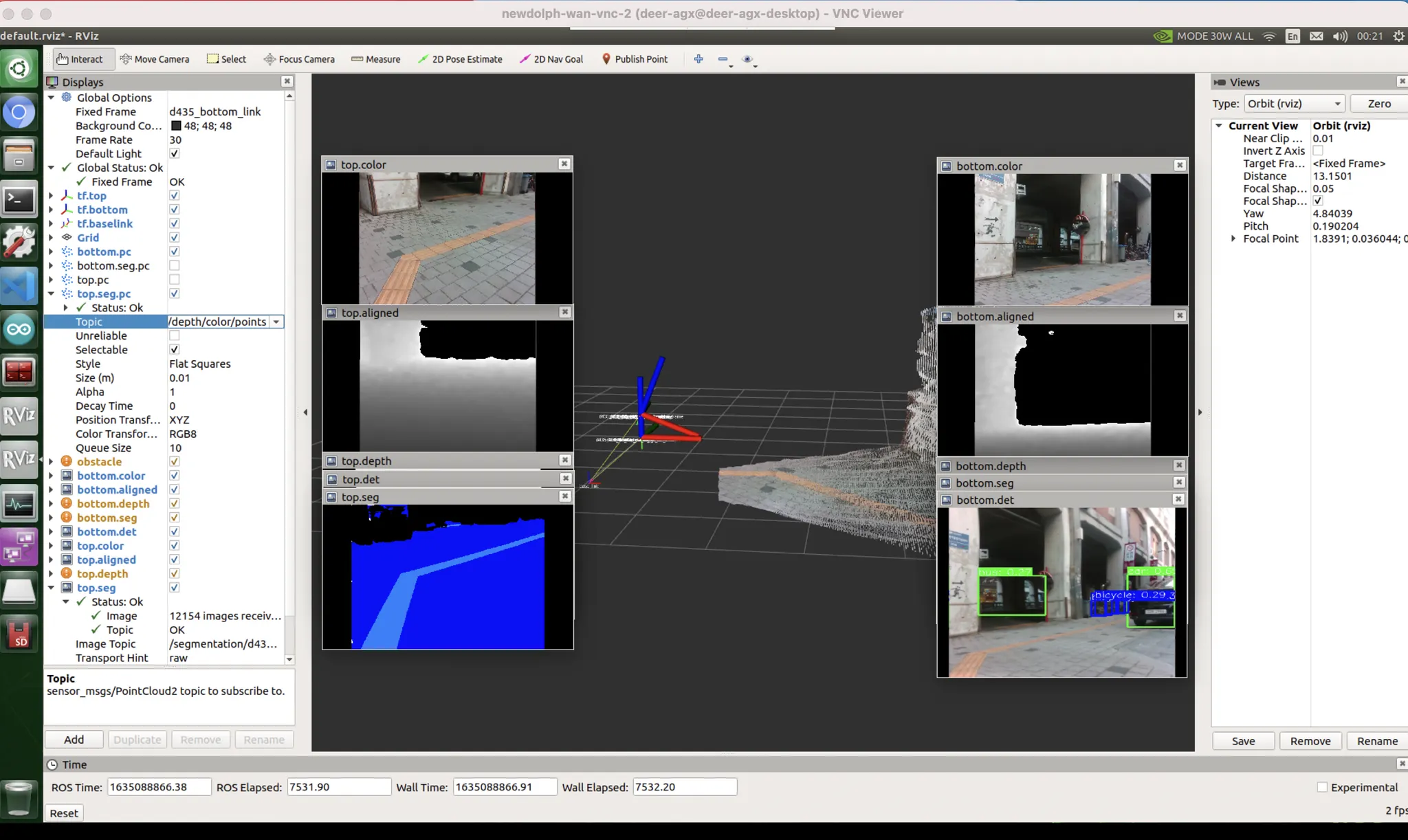
Task: Open the Terminal from Ubuntu dock
Action: (19, 201)
